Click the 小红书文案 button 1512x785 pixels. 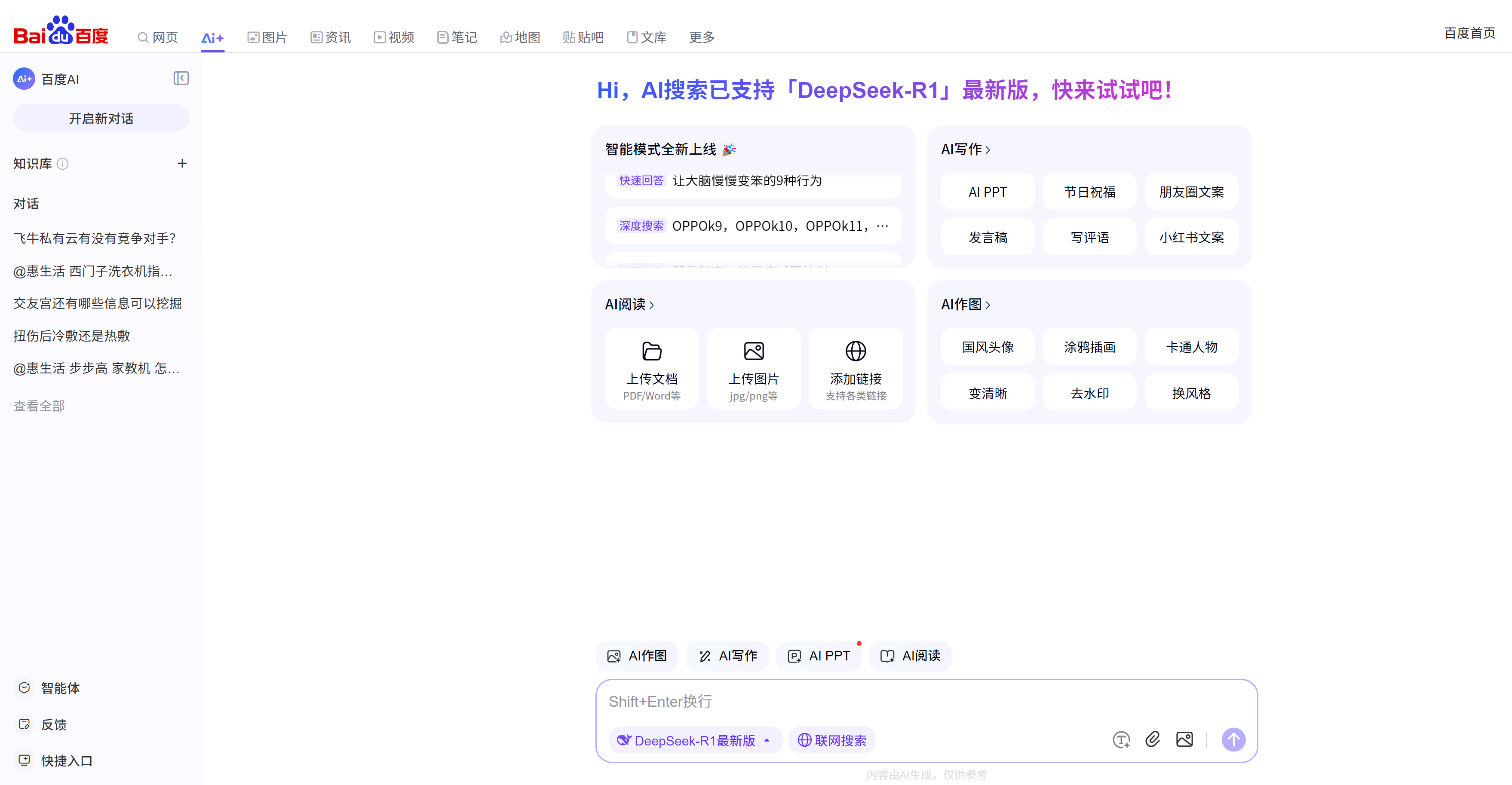tap(1191, 237)
